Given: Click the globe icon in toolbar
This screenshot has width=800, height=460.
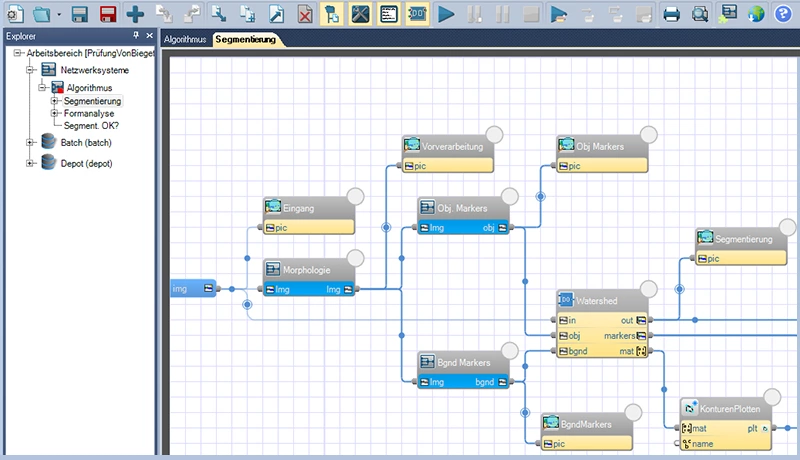Looking at the screenshot, I should (x=756, y=14).
